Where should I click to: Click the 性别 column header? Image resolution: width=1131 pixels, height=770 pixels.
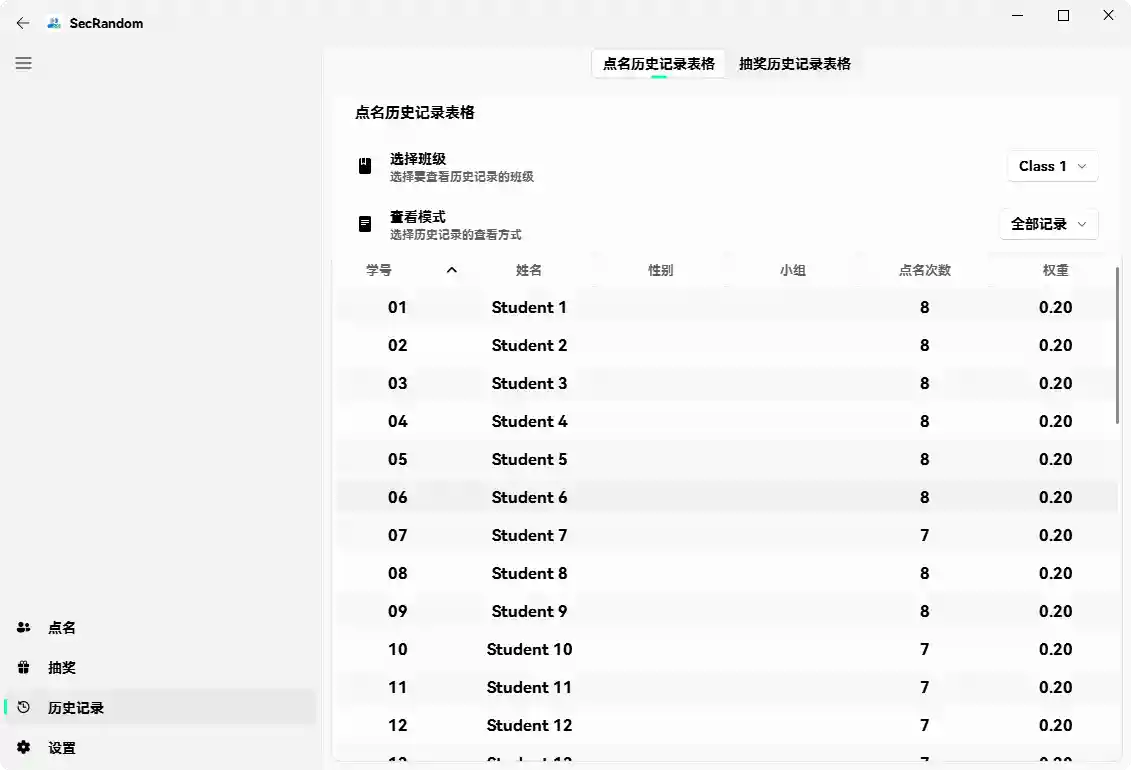click(660, 270)
